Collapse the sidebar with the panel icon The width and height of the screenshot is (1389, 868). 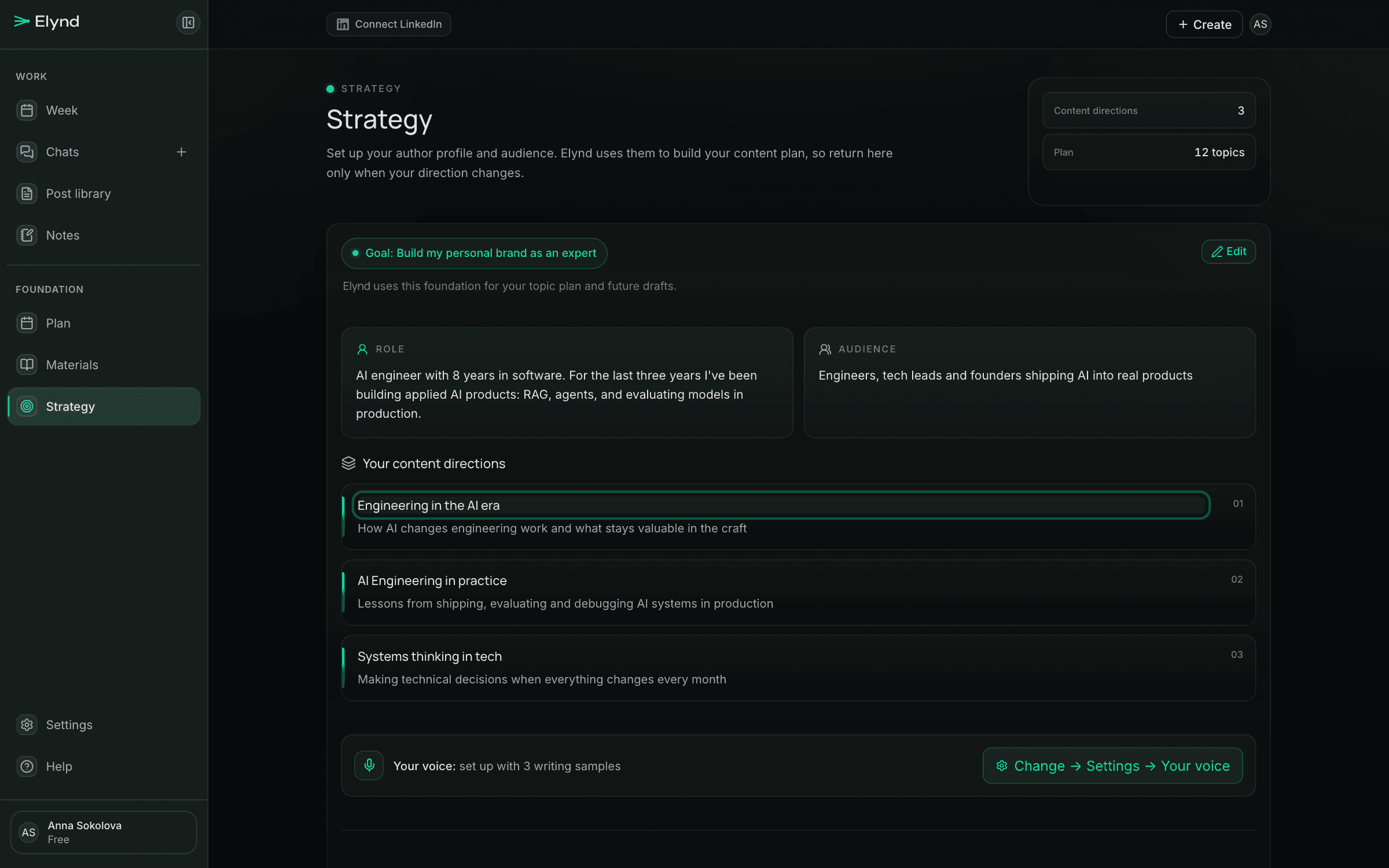point(188,23)
